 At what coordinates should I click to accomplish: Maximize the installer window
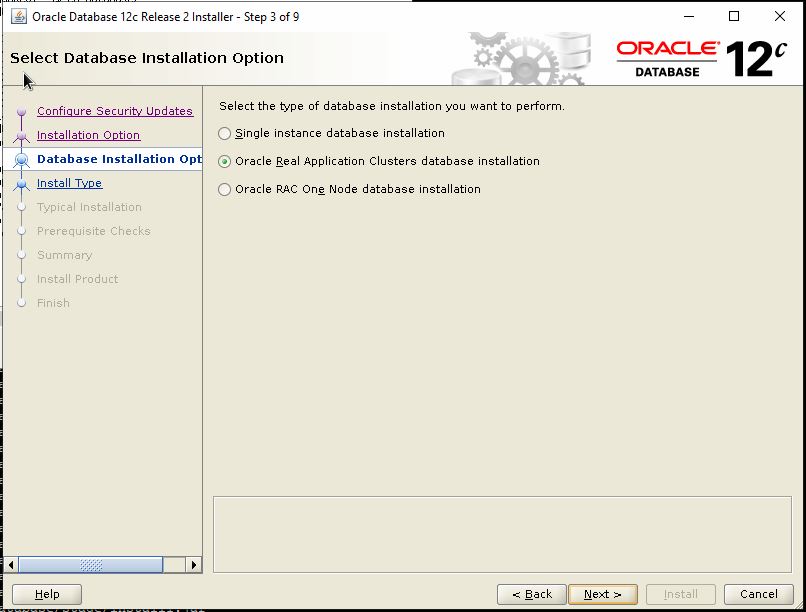tap(734, 16)
